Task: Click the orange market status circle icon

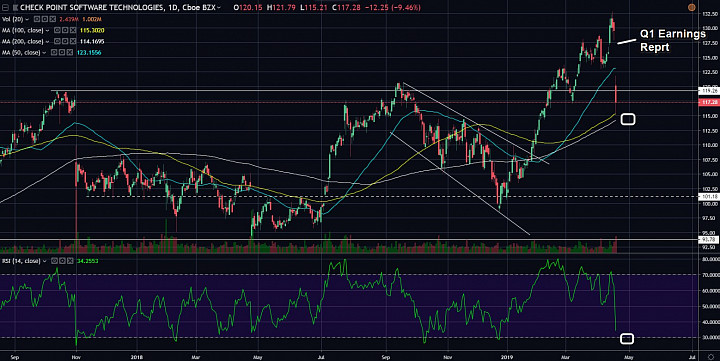Action: pos(692,7)
